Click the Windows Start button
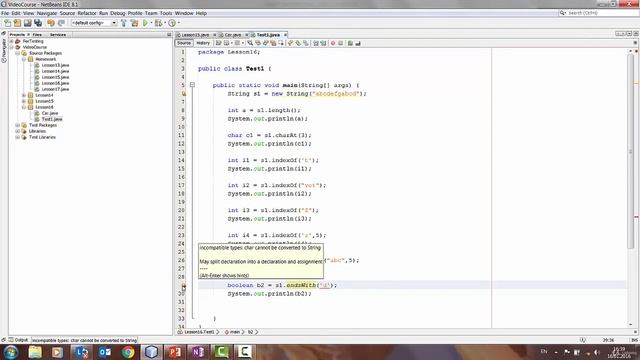 [x=11, y=352]
